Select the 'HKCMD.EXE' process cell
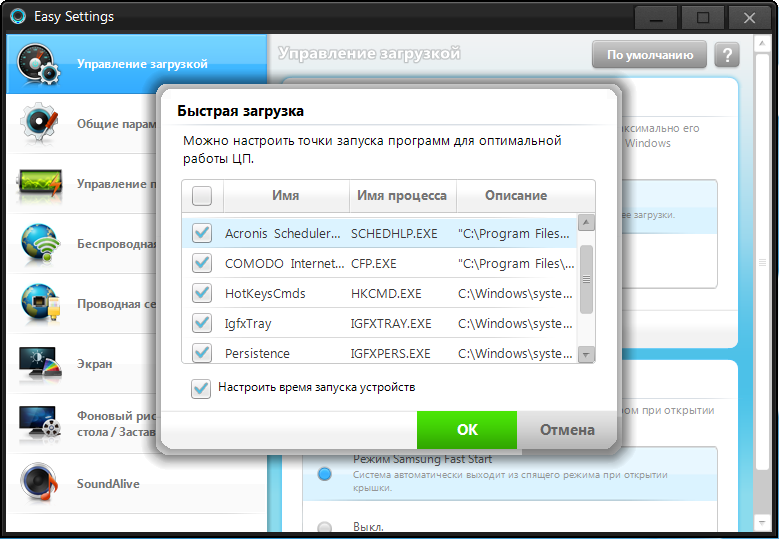 coord(386,294)
